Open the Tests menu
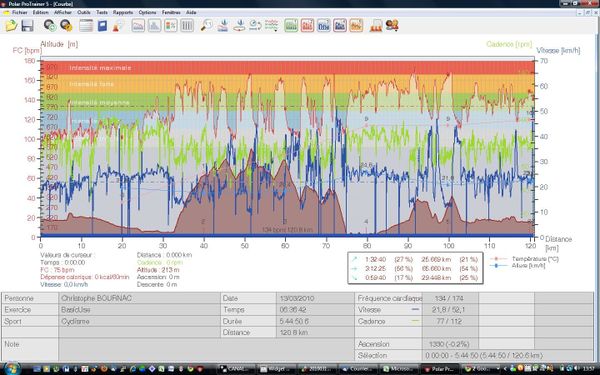Screen dimensions: 600x375 click(102, 12)
